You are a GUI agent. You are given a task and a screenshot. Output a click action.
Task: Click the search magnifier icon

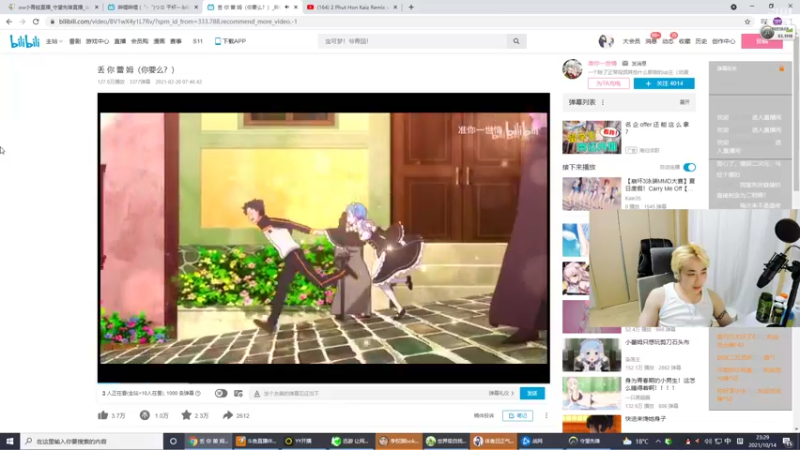point(516,41)
